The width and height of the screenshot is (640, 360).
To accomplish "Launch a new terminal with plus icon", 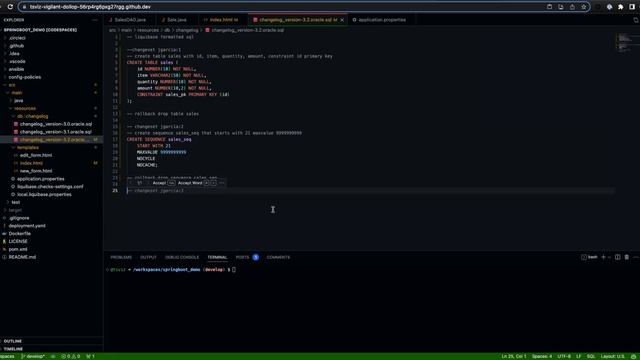I will (x=603, y=257).
